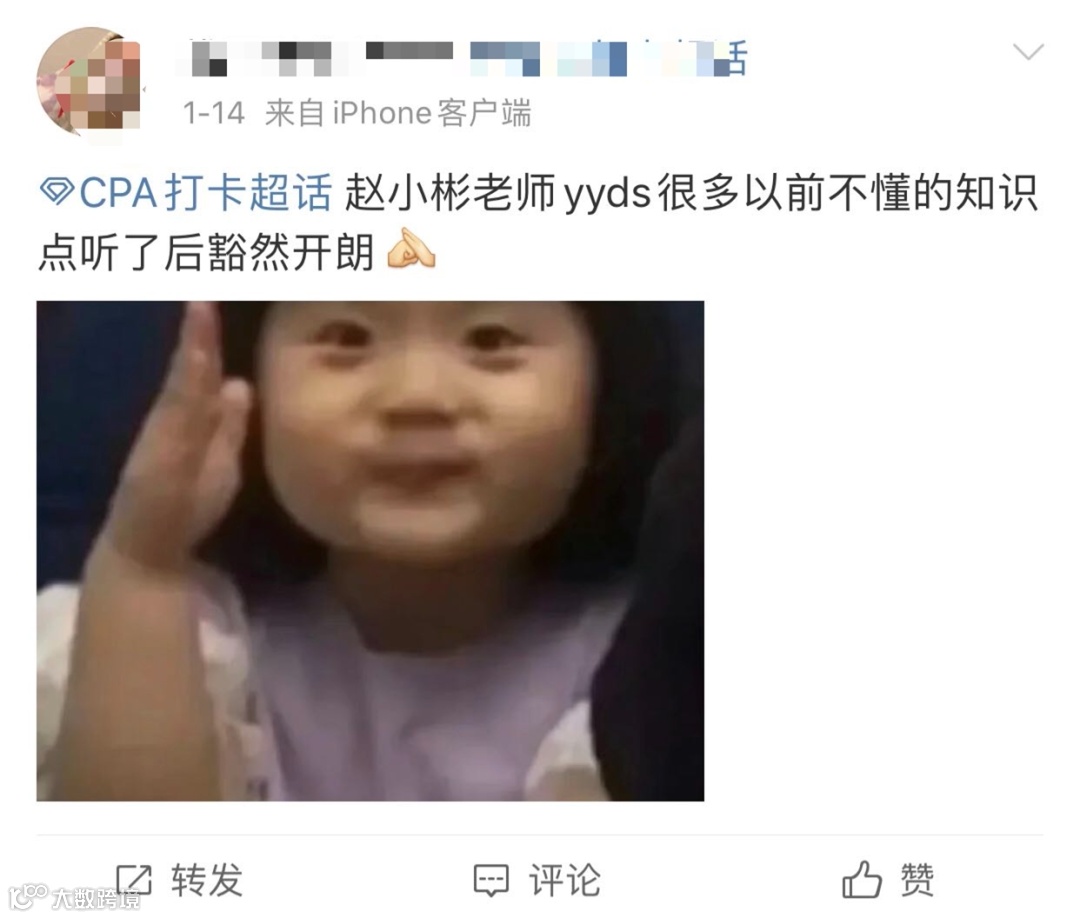Tap the 转发 label
This screenshot has width=1080, height=918.
[207, 879]
